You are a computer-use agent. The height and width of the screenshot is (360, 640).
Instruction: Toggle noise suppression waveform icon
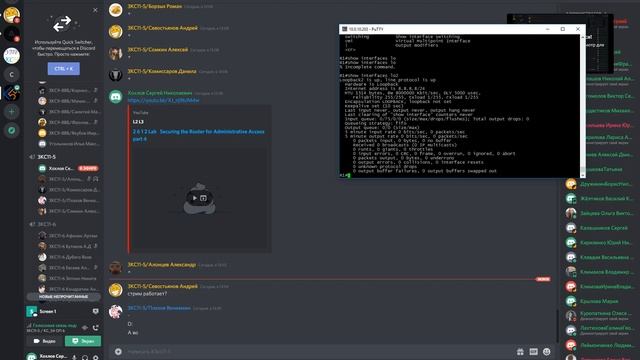point(84,327)
